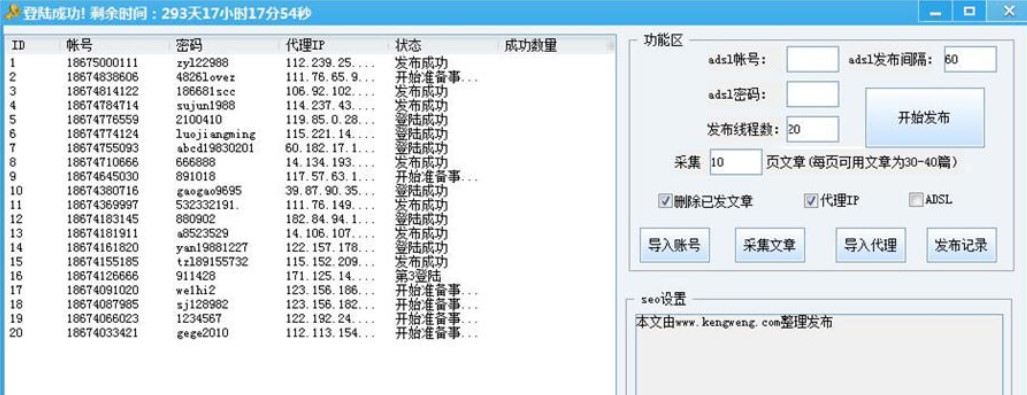Click status 发布成功 in row 1
The image size is (1027, 395).
(421, 63)
